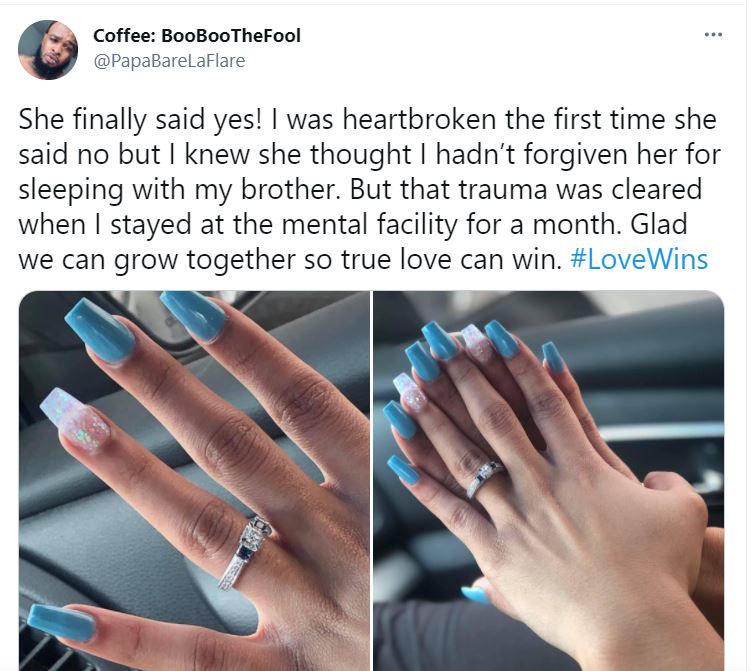Screen dimensions: 752x671
Task: Select the tweet text starting "She finally said yes"
Action: tap(369, 189)
